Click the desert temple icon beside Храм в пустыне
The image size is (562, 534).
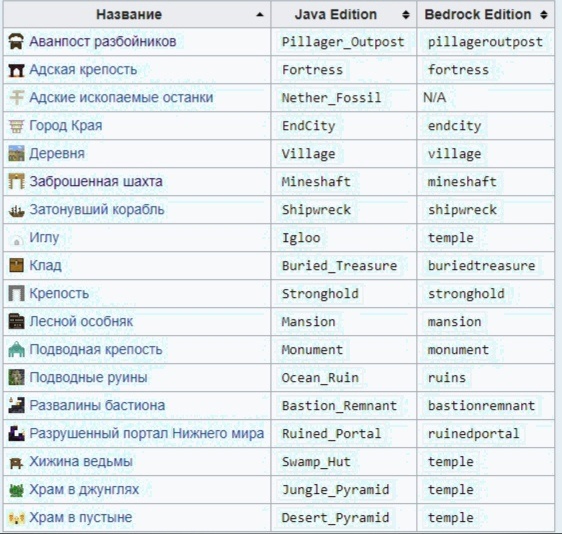click(x=16, y=518)
